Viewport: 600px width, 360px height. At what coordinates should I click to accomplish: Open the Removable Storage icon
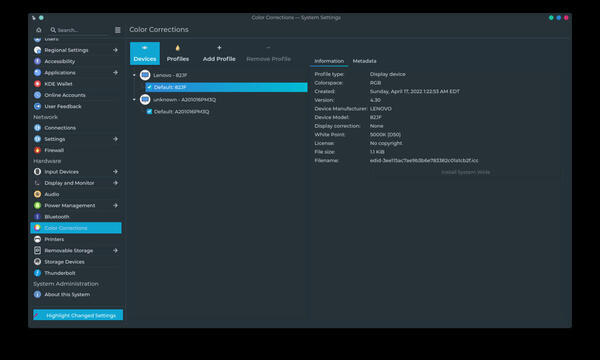pos(38,251)
